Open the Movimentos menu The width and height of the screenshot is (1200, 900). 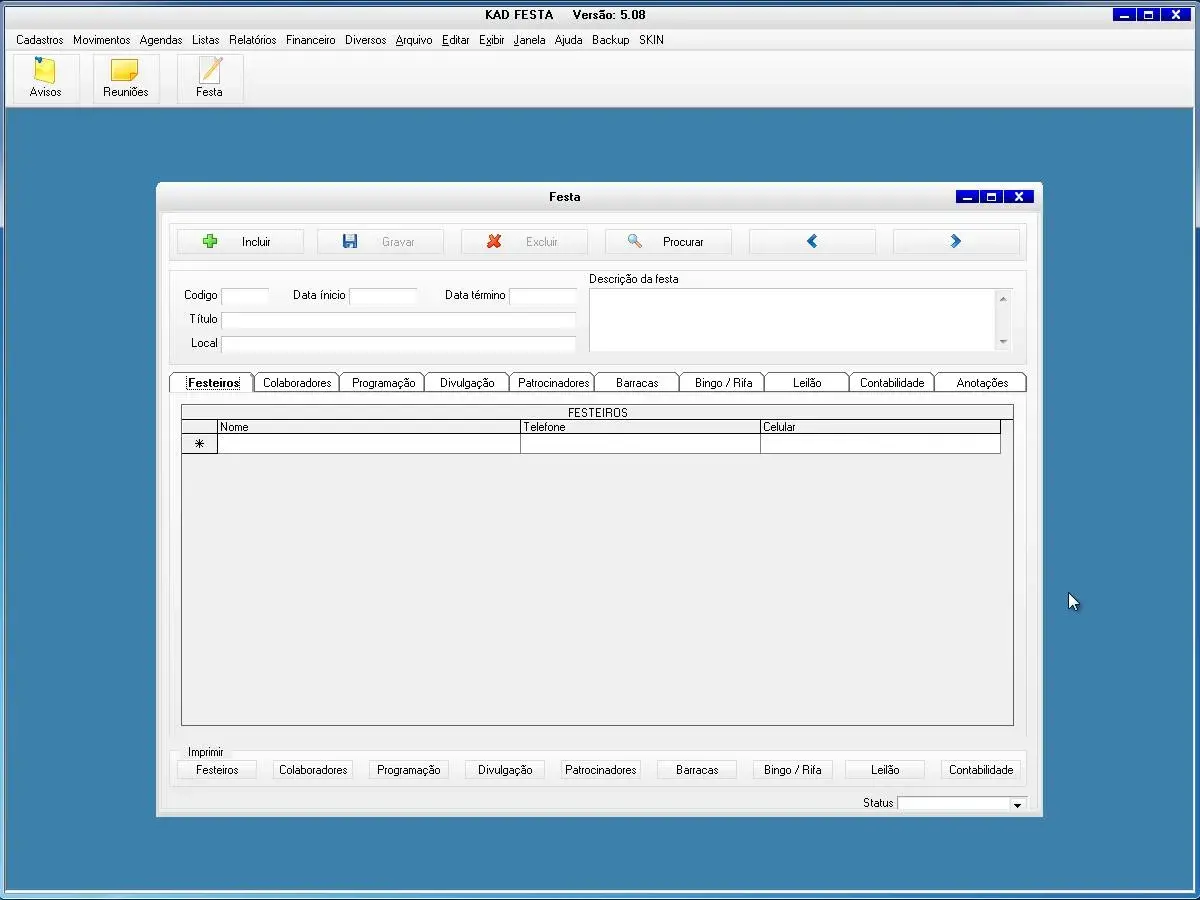coord(102,40)
